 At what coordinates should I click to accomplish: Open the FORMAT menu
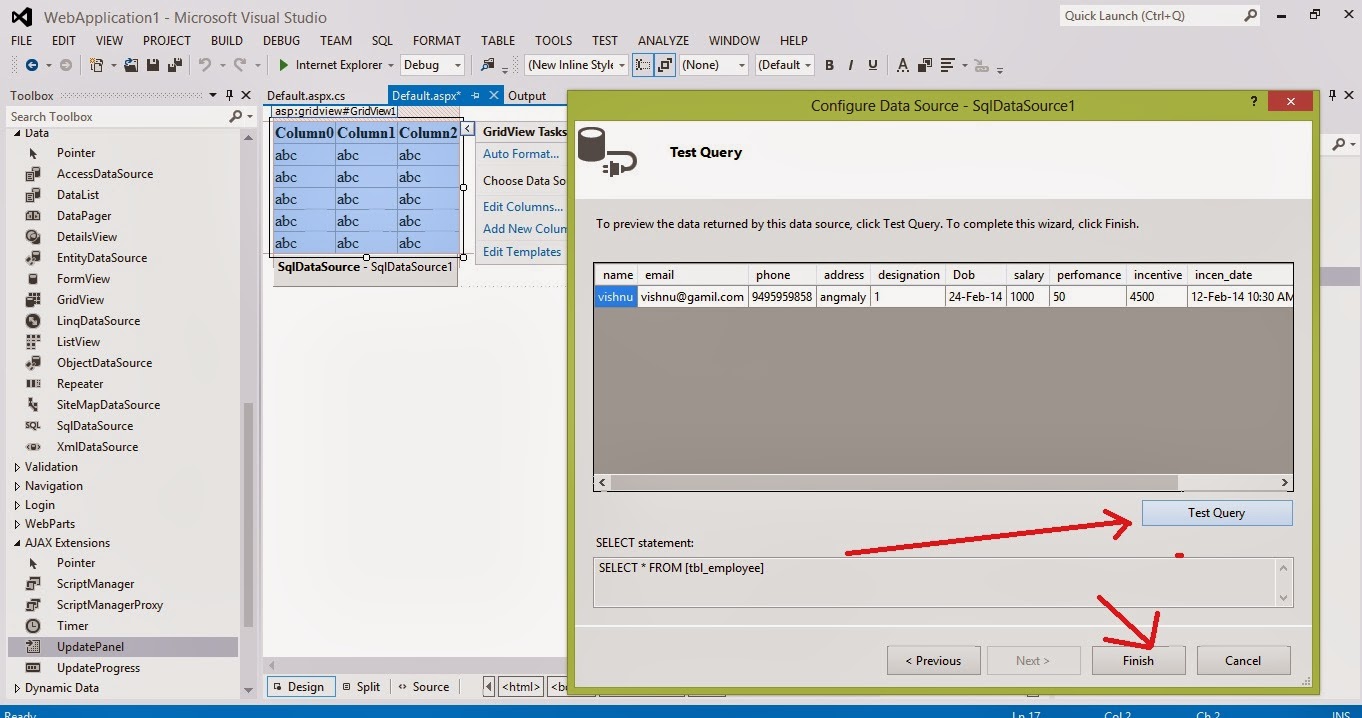tap(437, 40)
